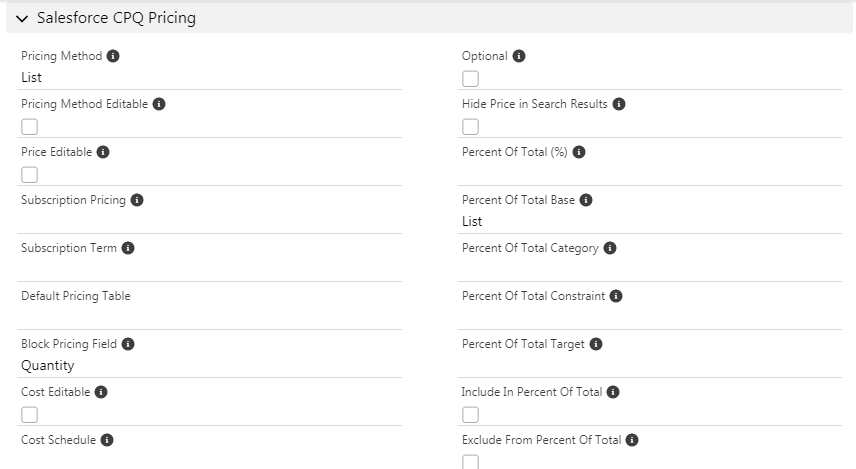
Task: Click the Percent Of Total Target info icon
Action: point(596,344)
